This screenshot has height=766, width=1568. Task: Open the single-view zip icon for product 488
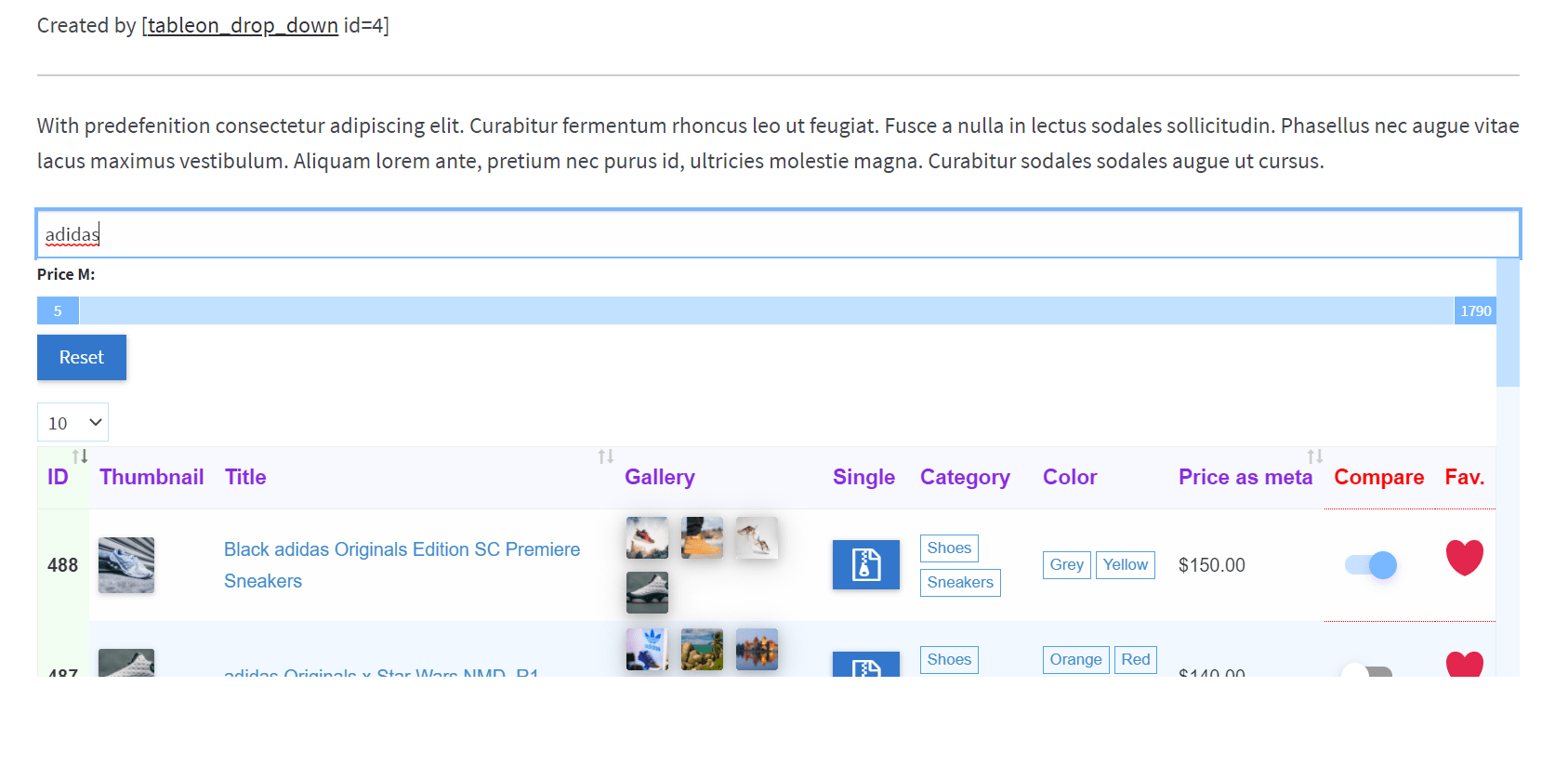[865, 564]
